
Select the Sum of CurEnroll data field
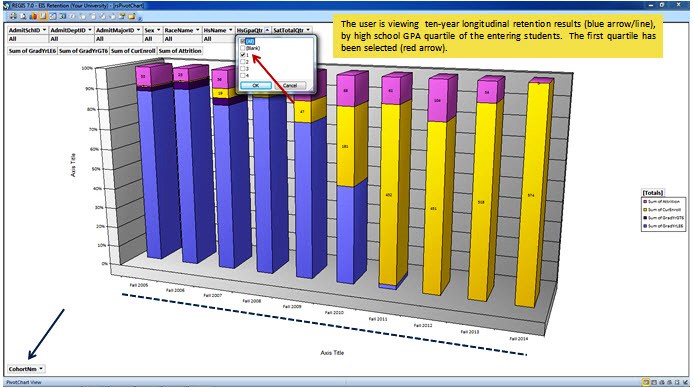(133, 51)
